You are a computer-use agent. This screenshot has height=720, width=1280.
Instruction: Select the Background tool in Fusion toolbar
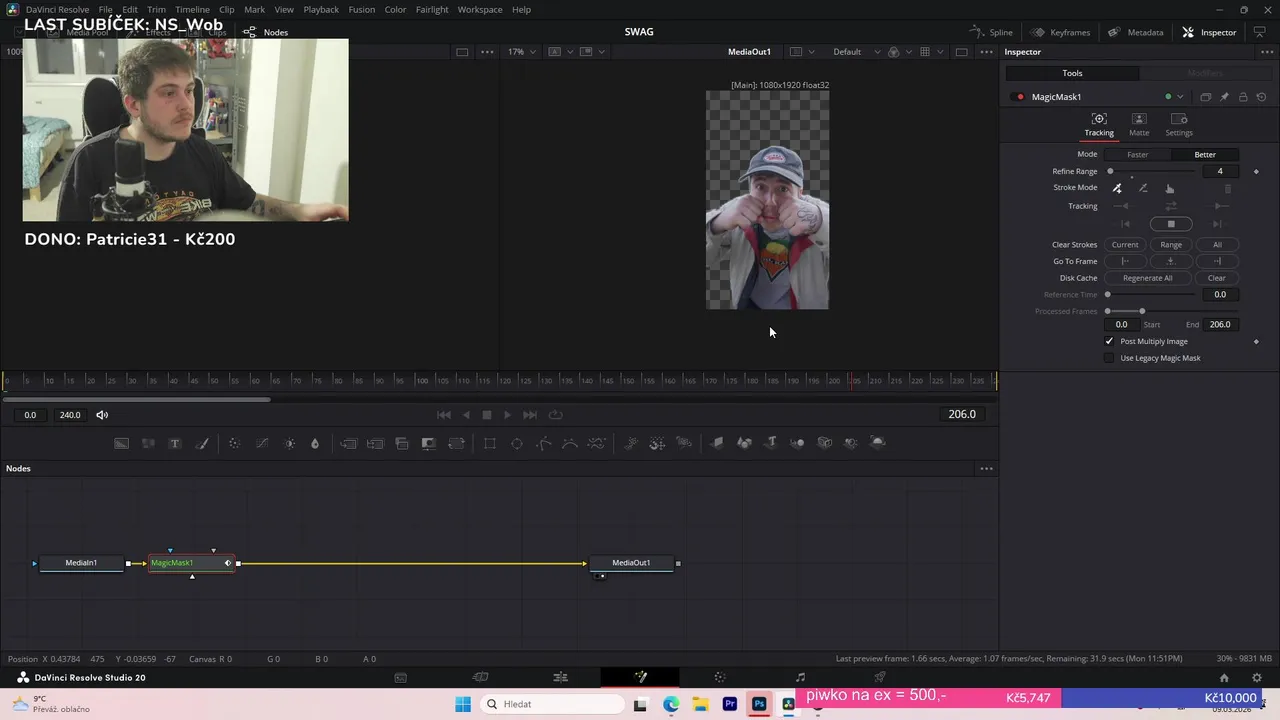pos(121,443)
